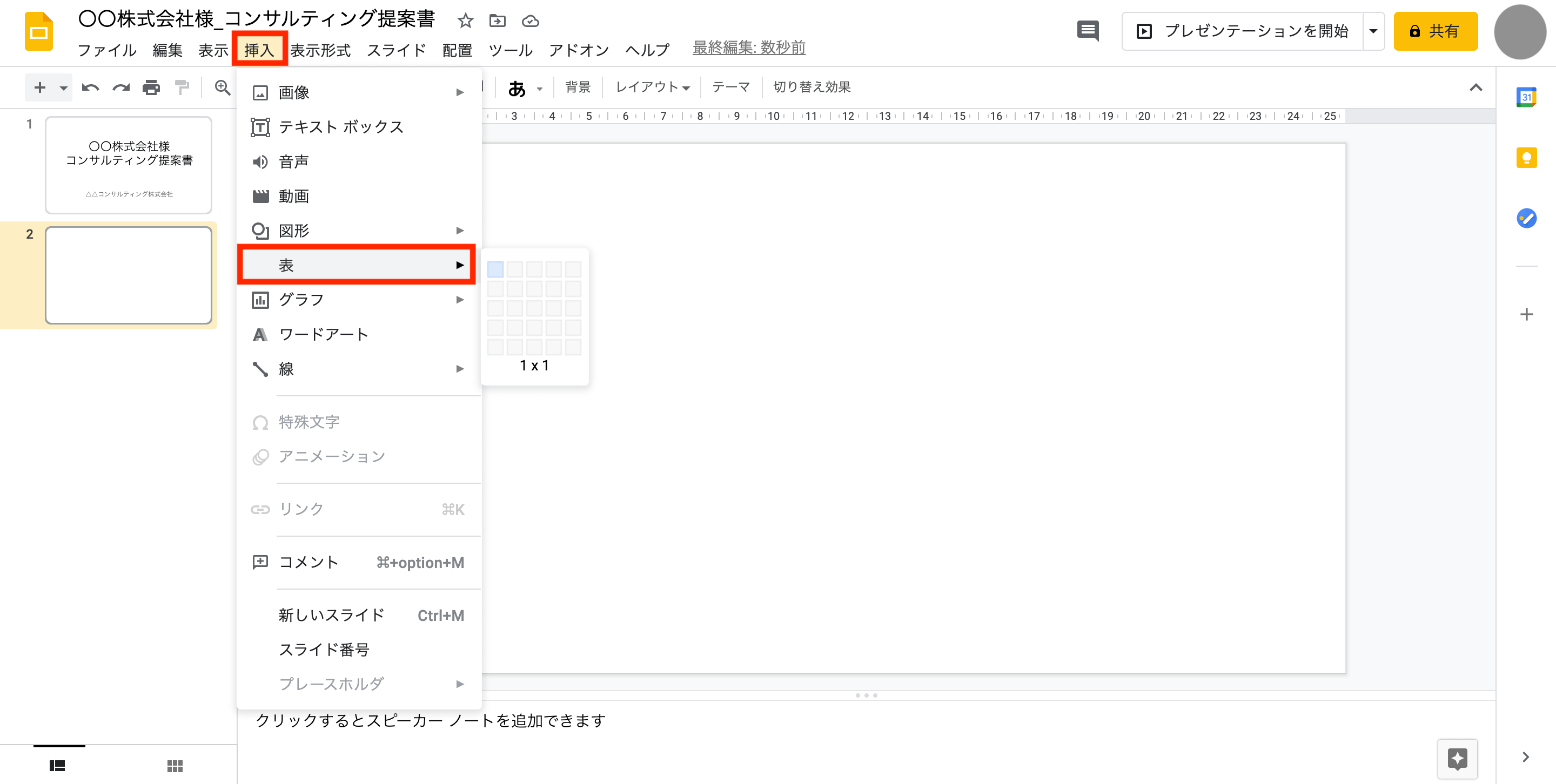Screen dimensions: 1556x784
Task: Open Google Keep side panel
Action: click(x=1526, y=158)
